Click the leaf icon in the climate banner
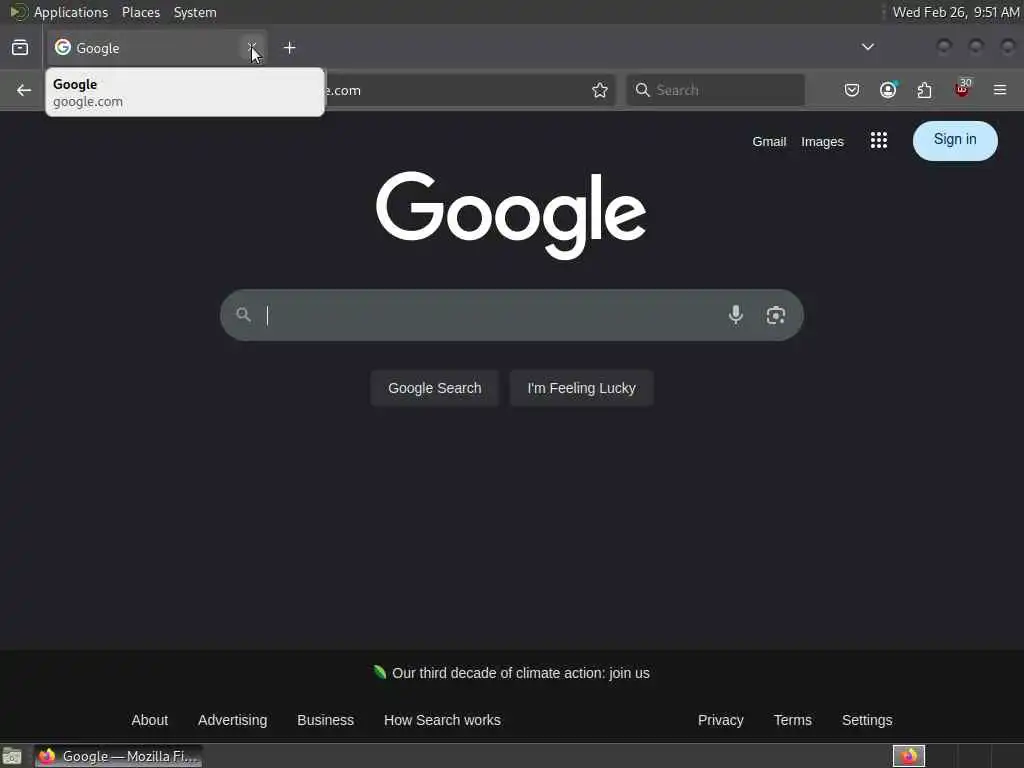The image size is (1024, 768). tap(379, 672)
